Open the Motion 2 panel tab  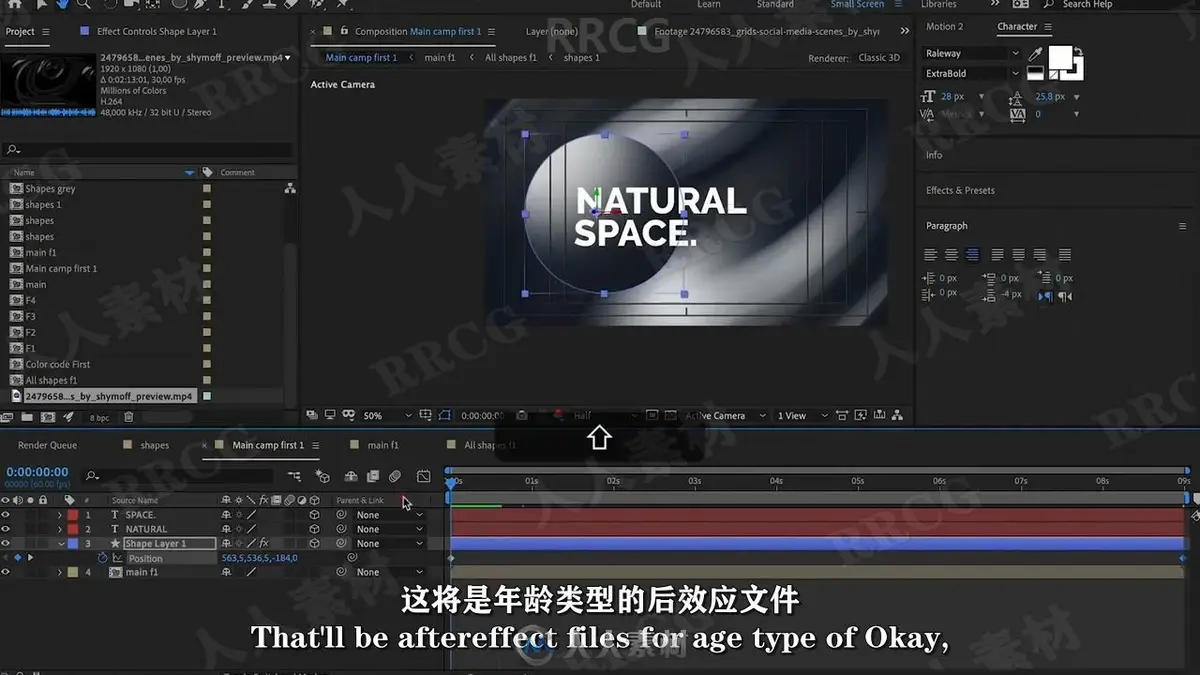(944, 27)
